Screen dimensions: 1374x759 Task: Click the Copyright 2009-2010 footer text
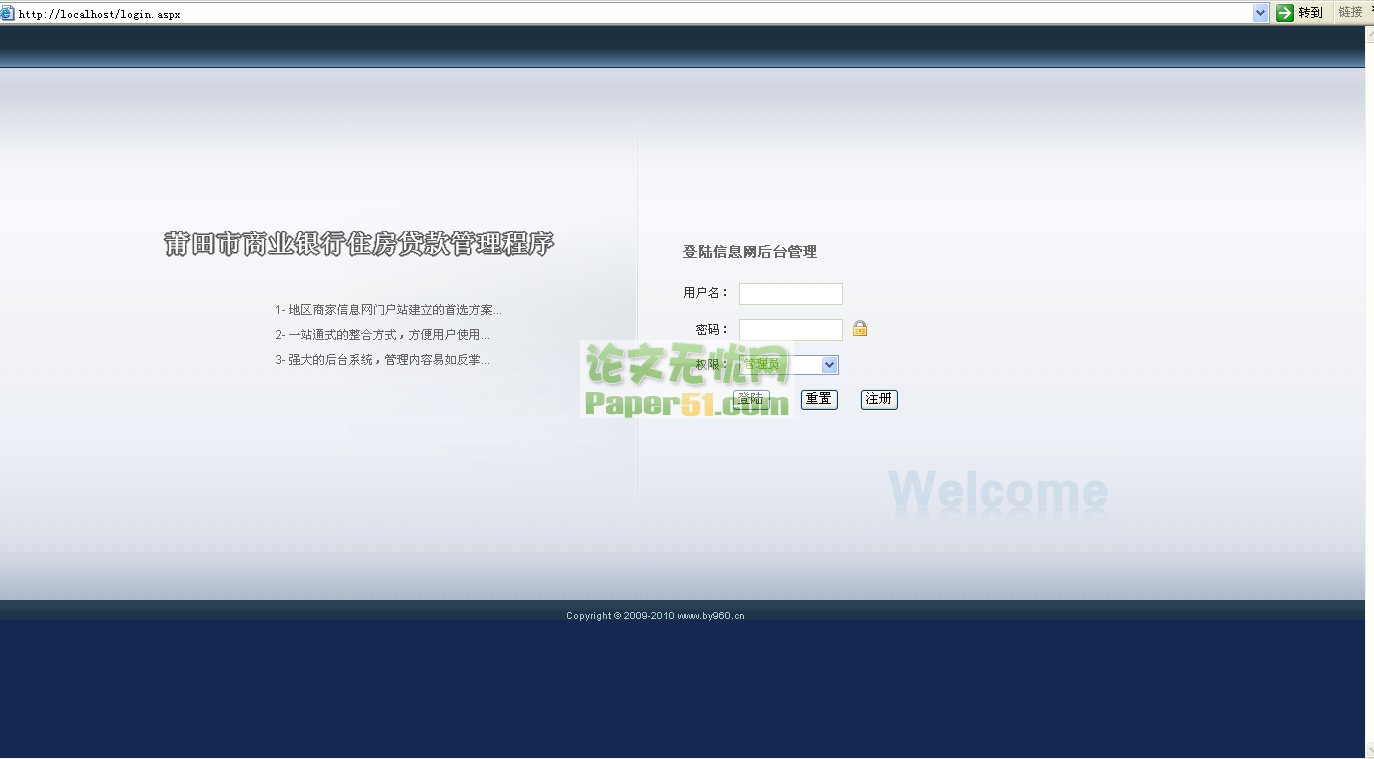655,616
